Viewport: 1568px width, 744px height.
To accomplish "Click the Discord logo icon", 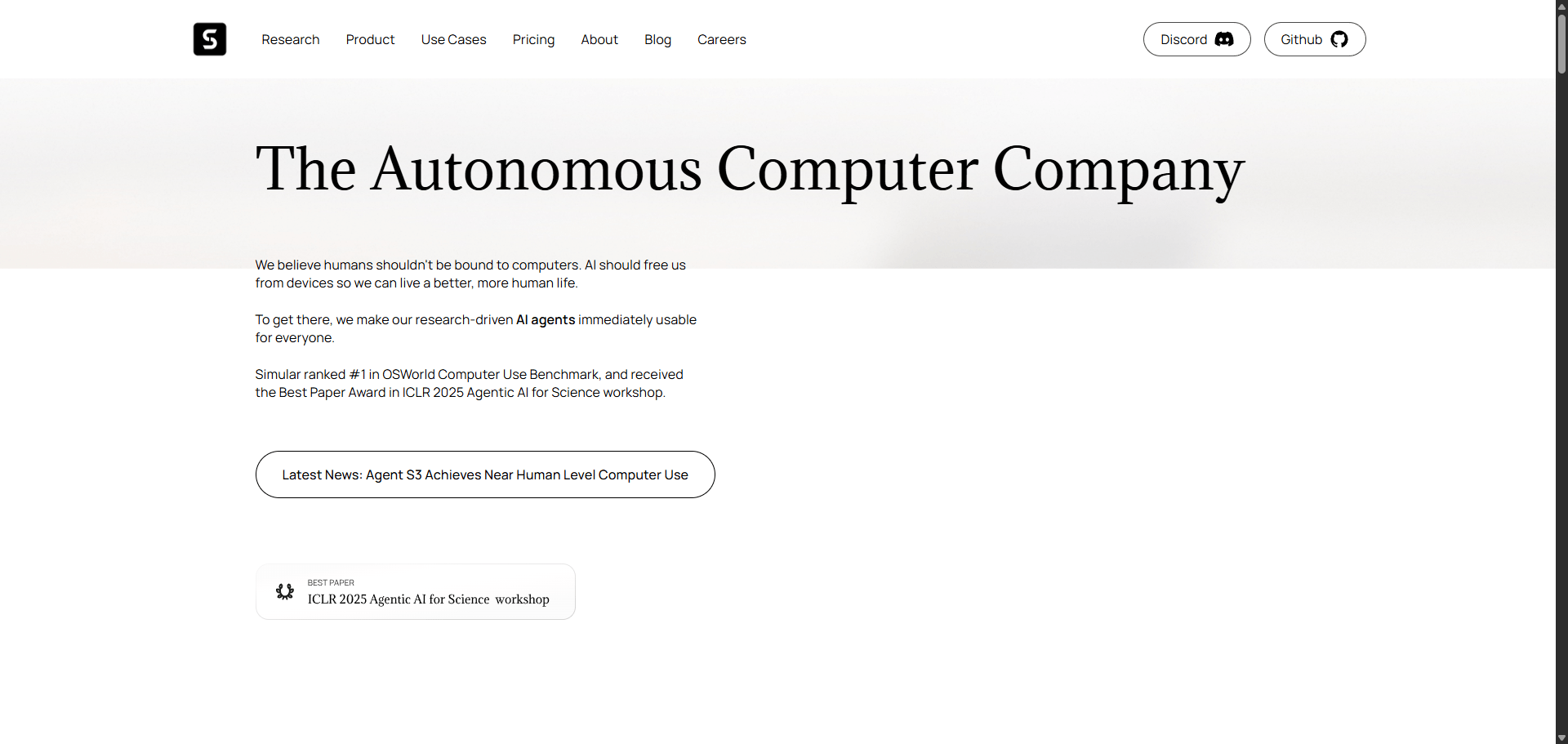I will click(1223, 39).
